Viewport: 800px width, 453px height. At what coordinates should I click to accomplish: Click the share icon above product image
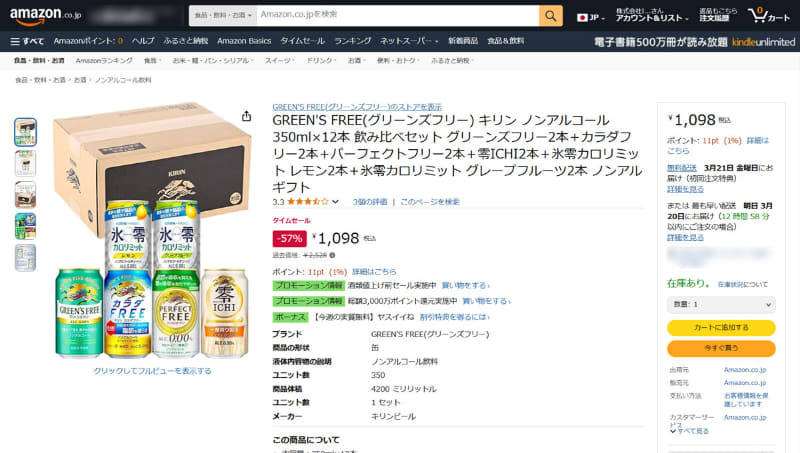pyautogui.click(x=246, y=116)
